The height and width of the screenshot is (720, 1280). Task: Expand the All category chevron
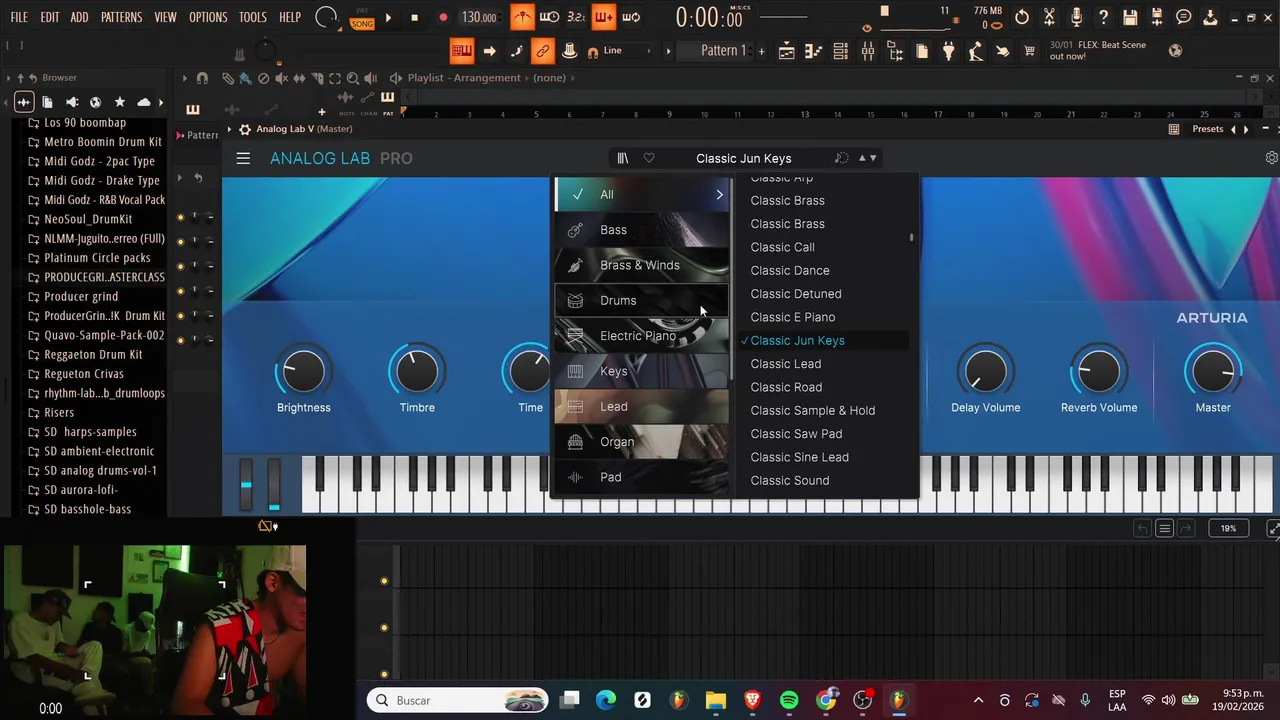(x=719, y=194)
